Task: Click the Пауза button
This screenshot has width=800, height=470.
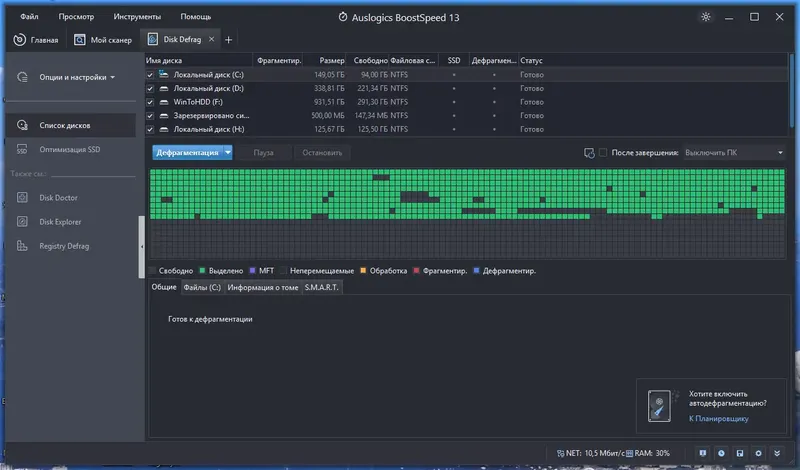Action: [x=263, y=153]
